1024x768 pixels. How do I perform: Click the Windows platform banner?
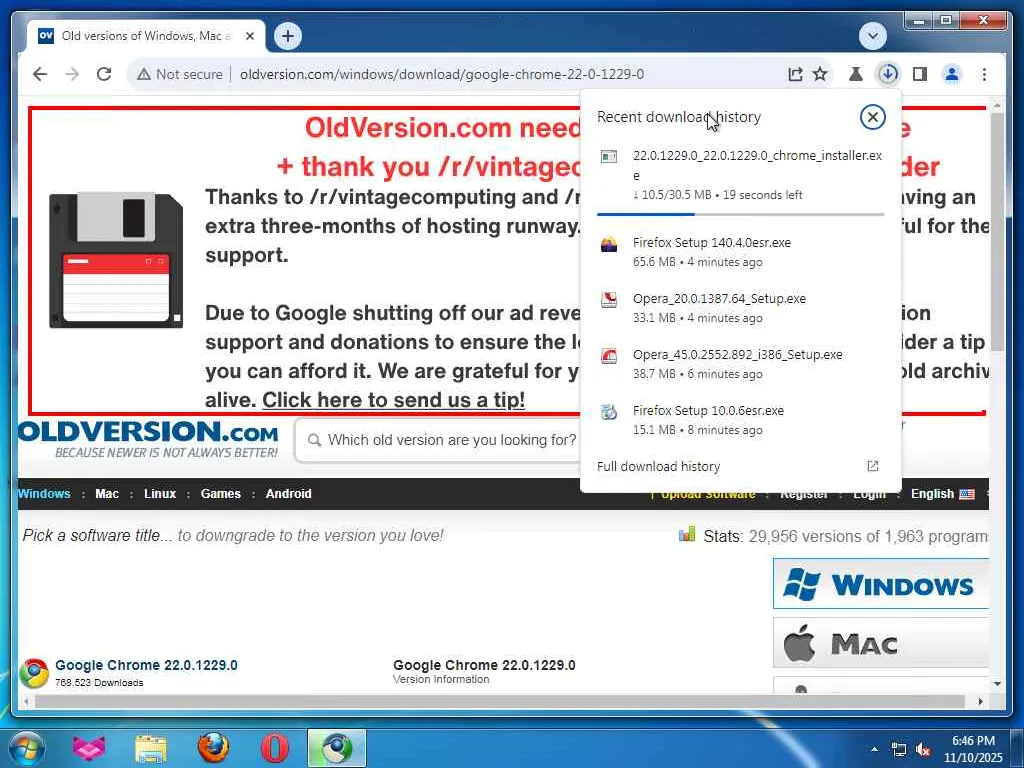click(x=880, y=583)
